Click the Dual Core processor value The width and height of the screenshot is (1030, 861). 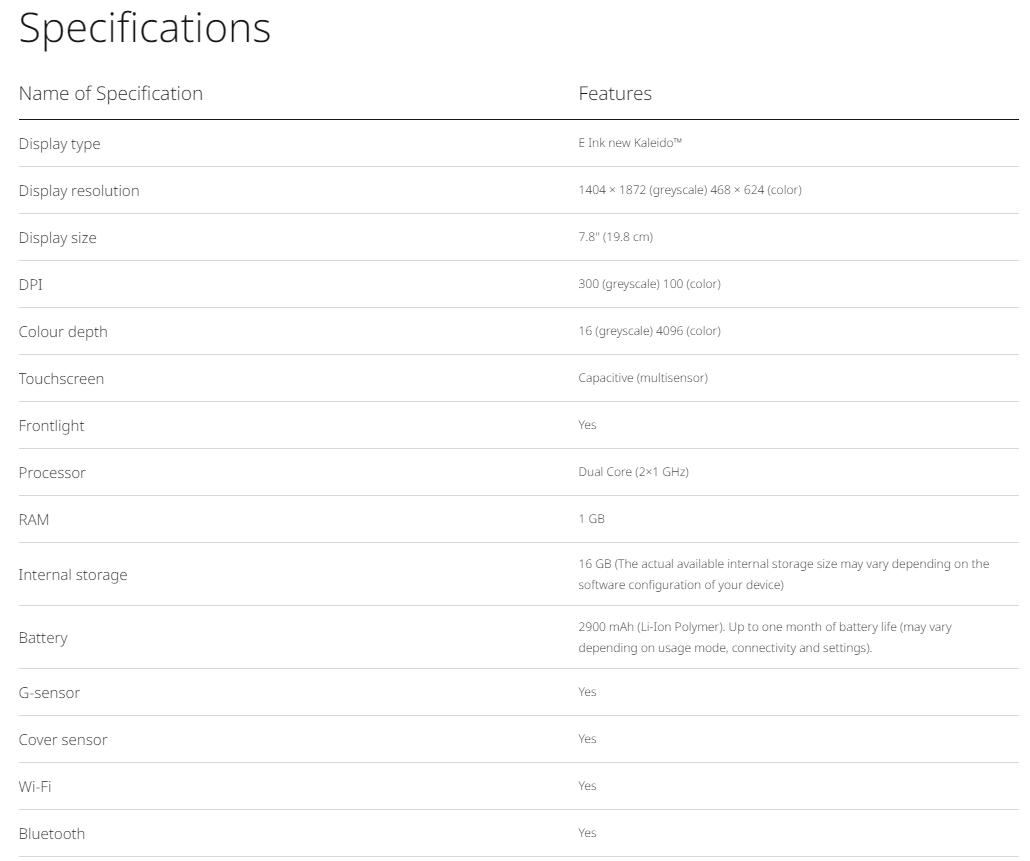[x=633, y=472]
